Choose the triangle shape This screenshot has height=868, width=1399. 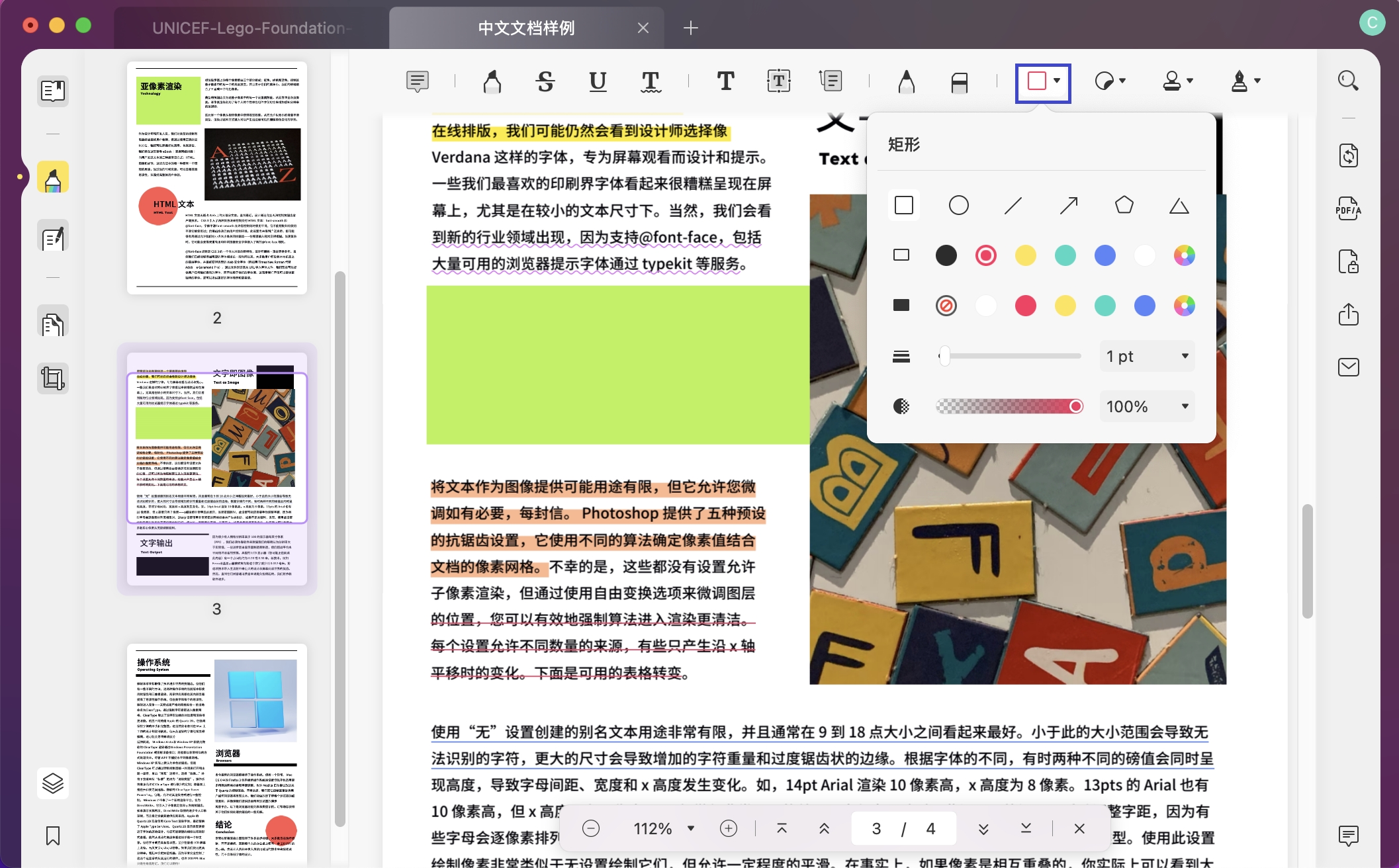pos(1179,206)
